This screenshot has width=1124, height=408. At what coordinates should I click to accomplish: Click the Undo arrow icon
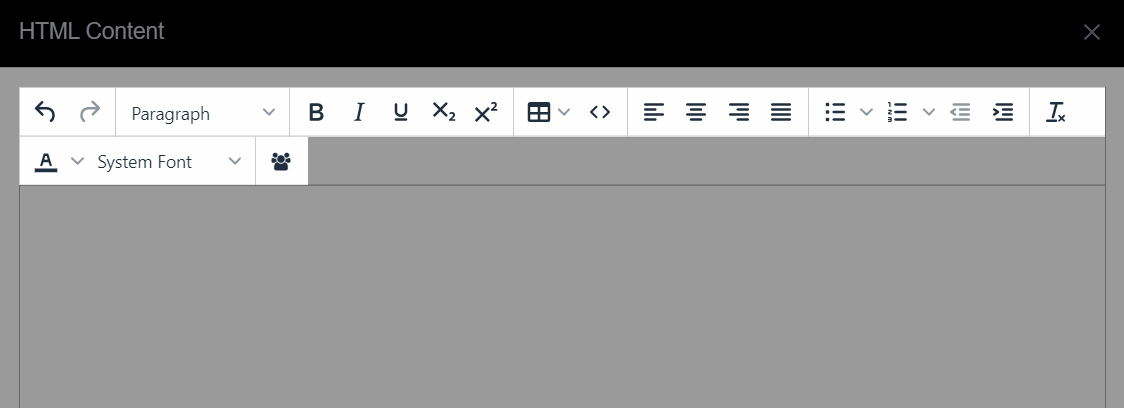(45, 112)
